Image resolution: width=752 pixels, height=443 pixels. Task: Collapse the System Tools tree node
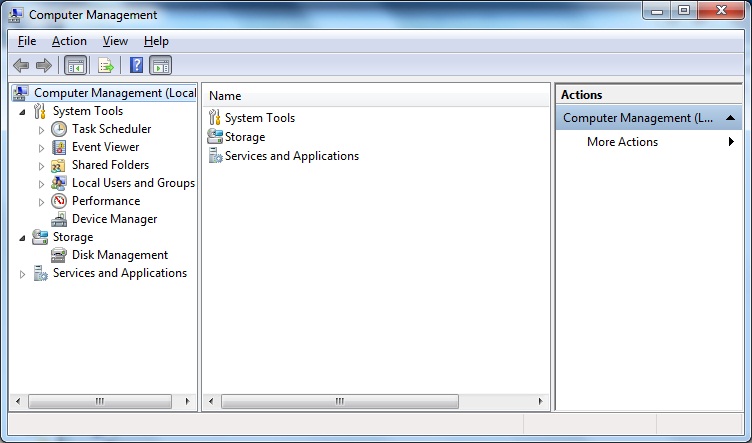(x=23, y=112)
